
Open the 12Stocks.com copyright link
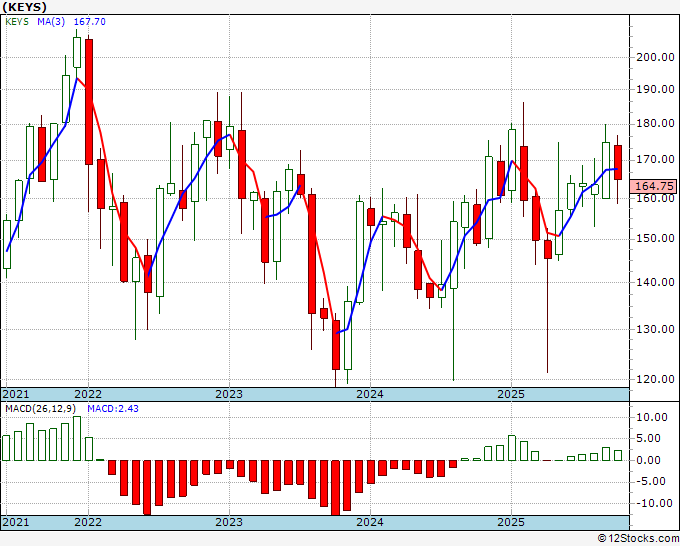tap(638, 539)
